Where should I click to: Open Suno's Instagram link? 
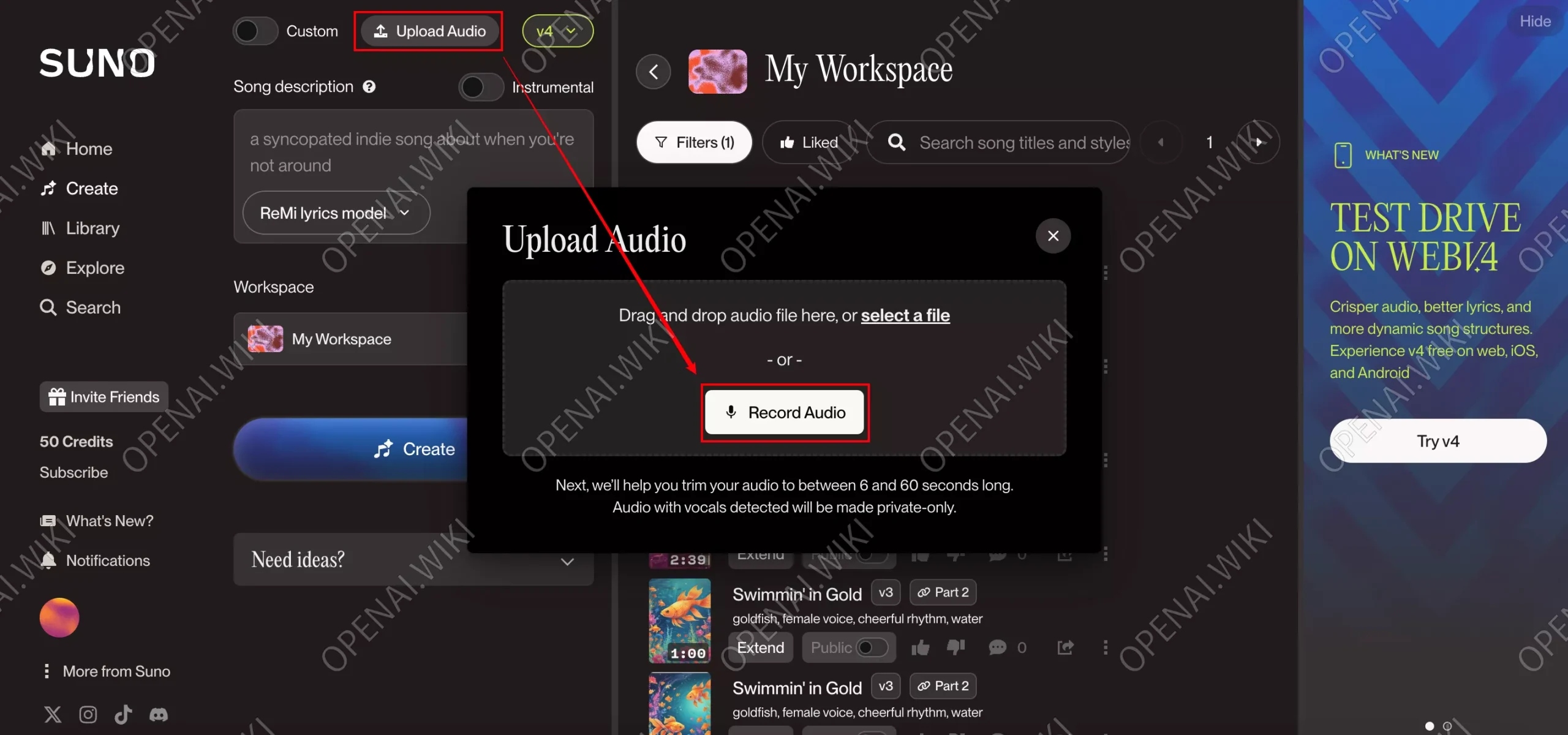[x=88, y=714]
